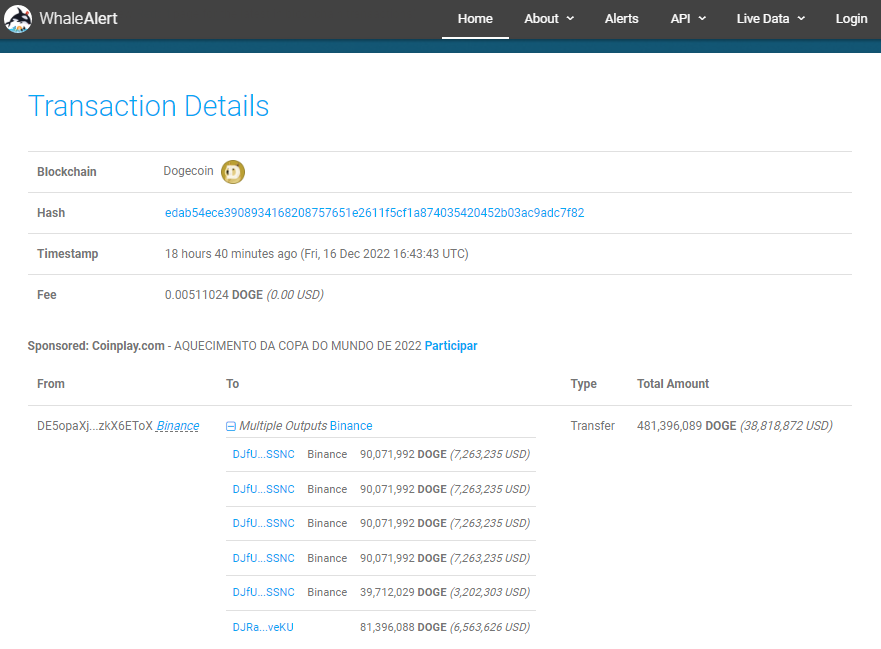Click the Sponsored: Coinplay.com text
Screen dimensions: 881x649
pyautogui.click(x=96, y=346)
